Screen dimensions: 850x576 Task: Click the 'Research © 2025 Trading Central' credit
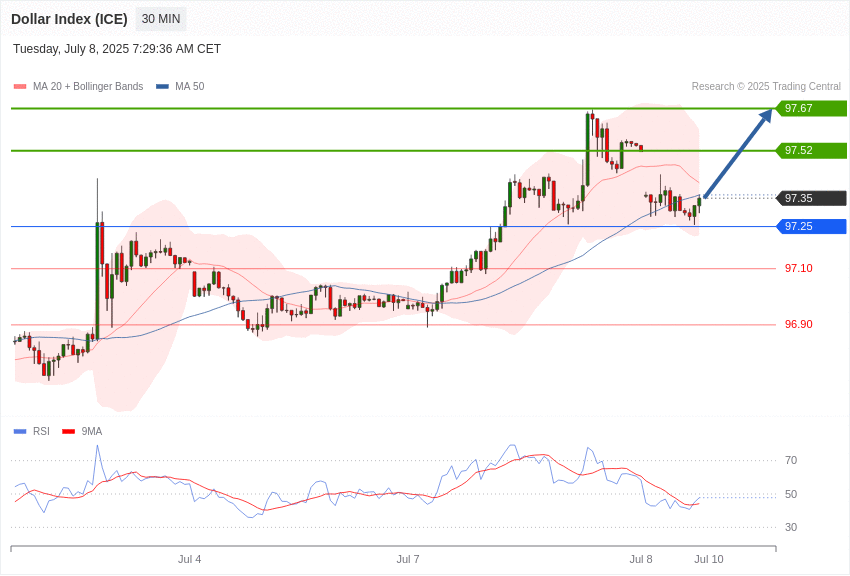[766, 87]
